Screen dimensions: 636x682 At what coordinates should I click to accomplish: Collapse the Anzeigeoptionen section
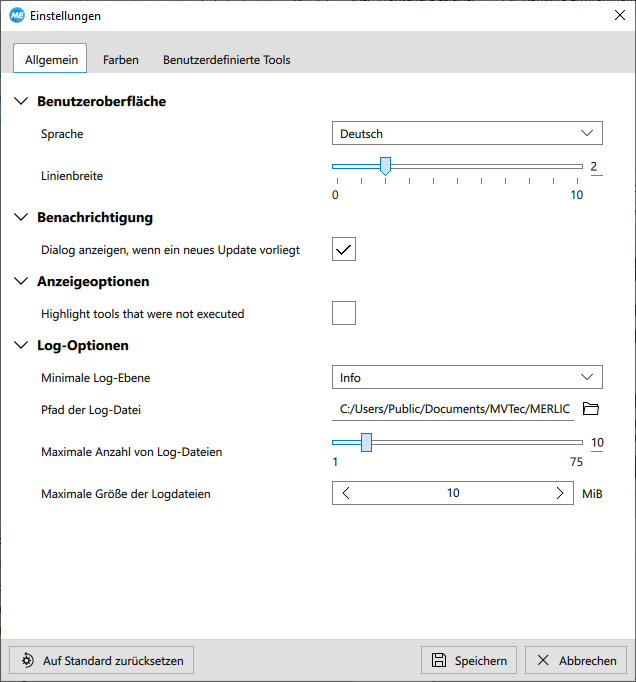coord(21,282)
